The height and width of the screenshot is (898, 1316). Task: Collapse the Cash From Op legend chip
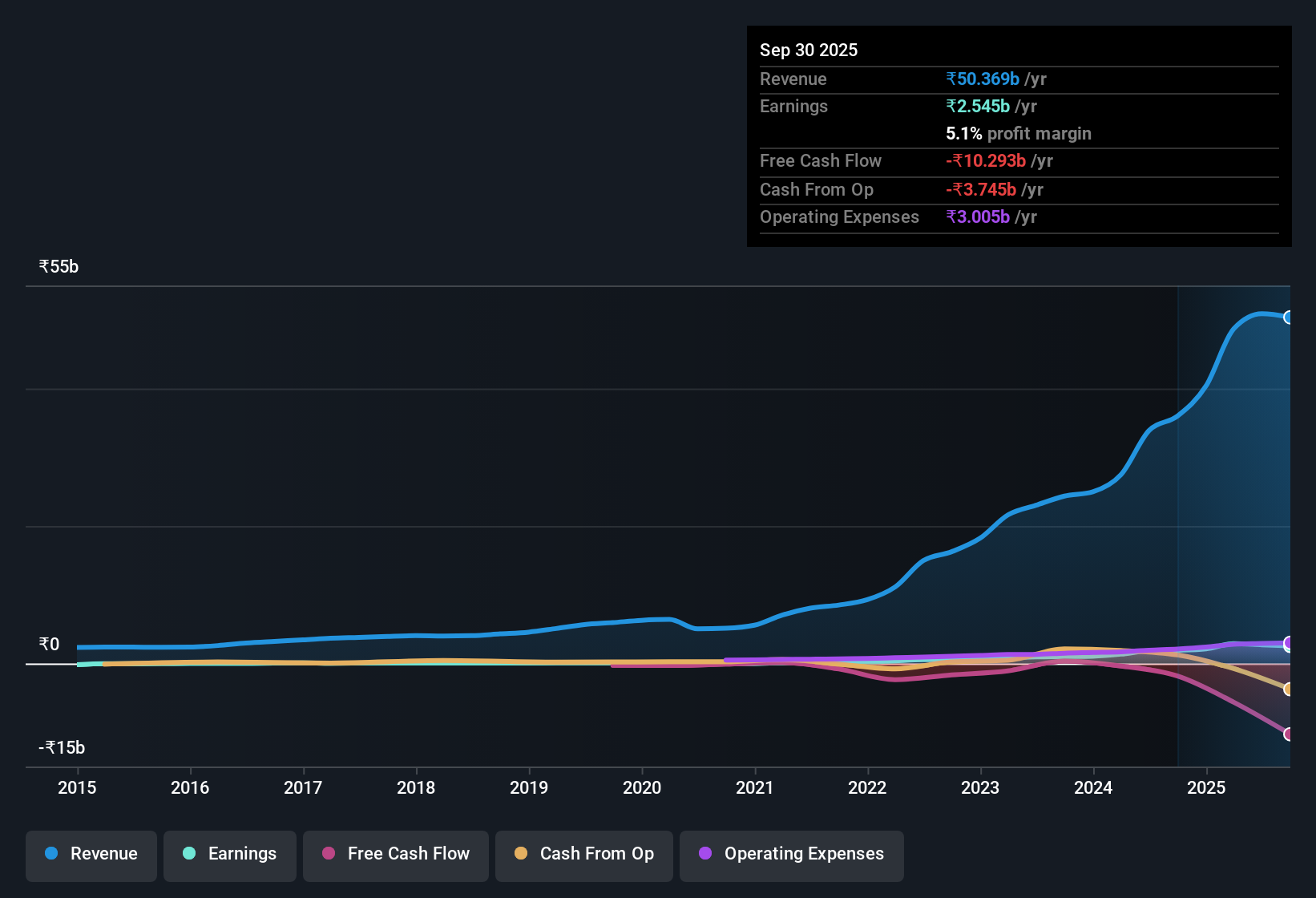(583, 854)
